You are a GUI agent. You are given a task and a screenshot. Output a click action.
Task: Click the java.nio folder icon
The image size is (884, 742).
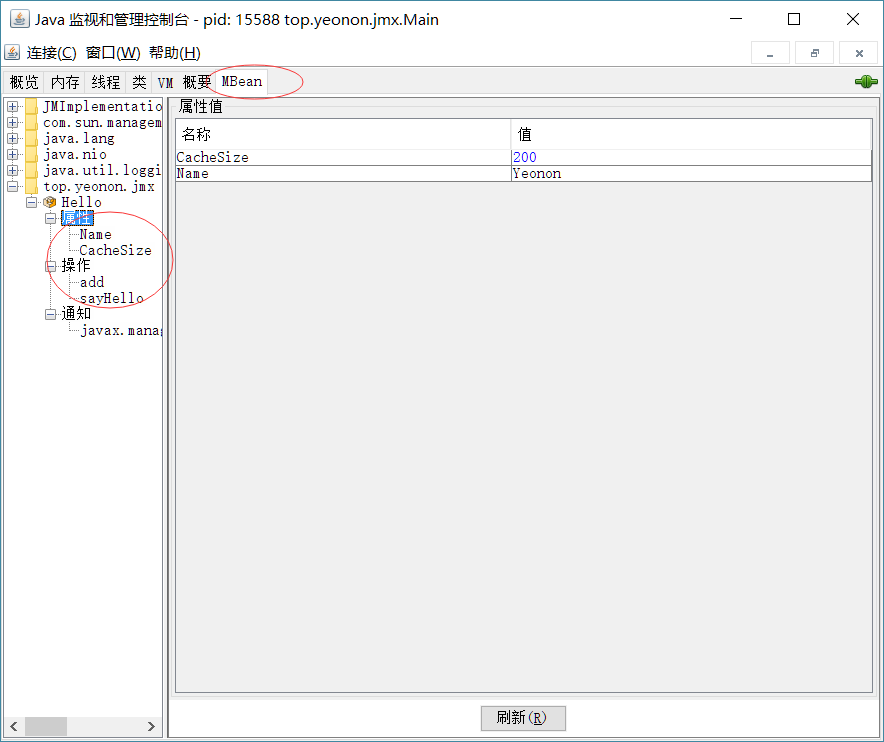pos(32,154)
